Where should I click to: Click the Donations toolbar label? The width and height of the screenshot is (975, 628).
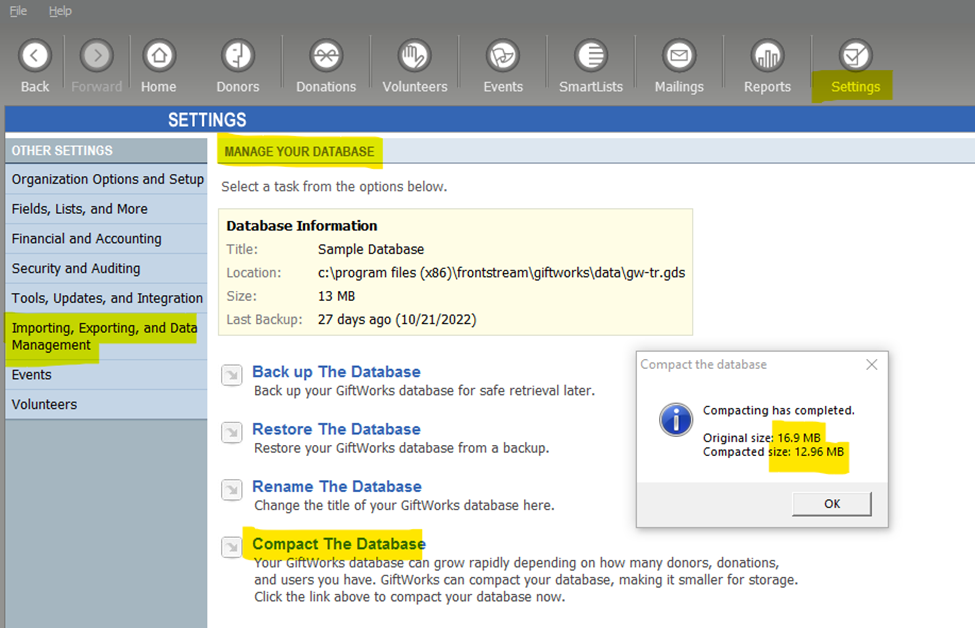pos(326,87)
